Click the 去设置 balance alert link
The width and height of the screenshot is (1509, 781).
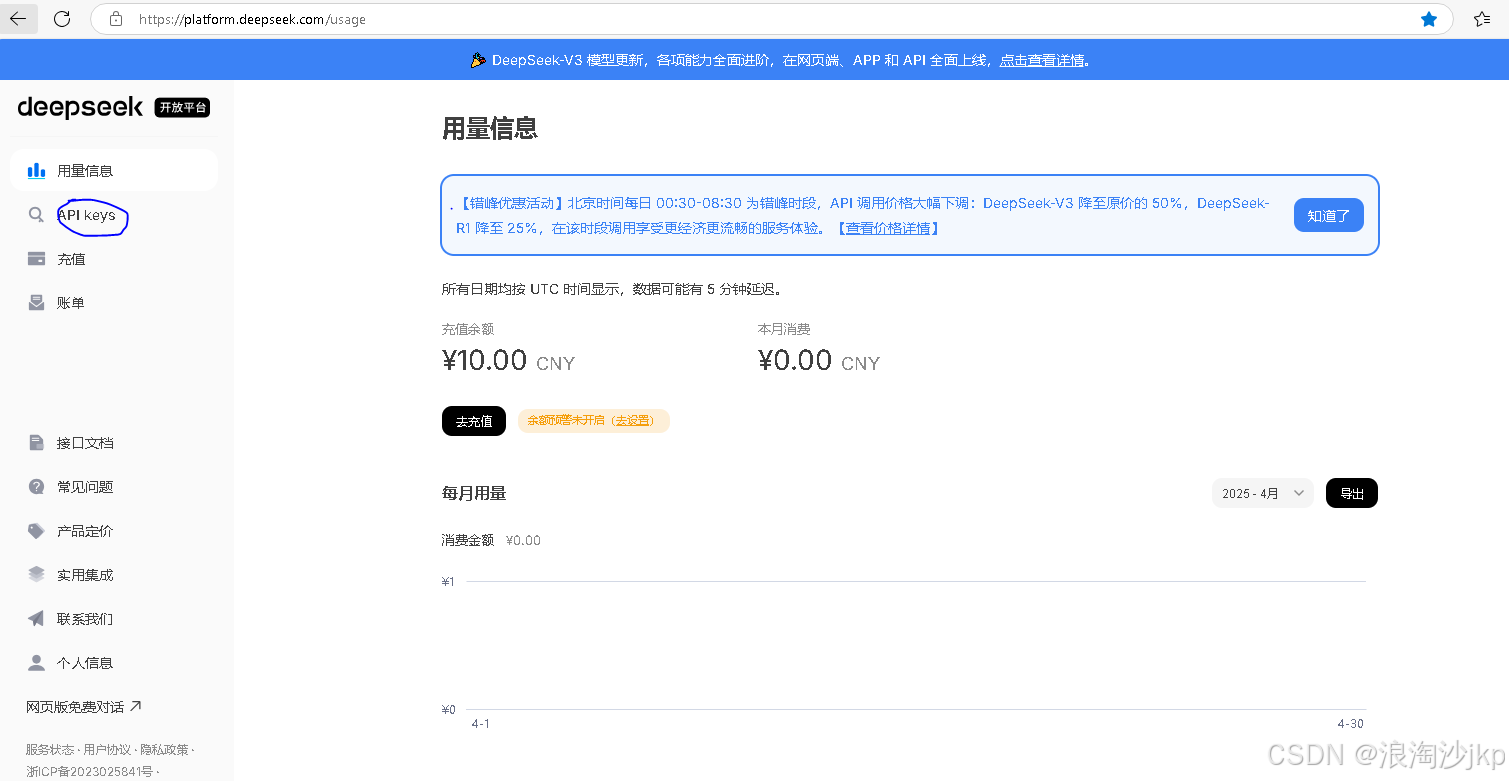click(x=632, y=421)
